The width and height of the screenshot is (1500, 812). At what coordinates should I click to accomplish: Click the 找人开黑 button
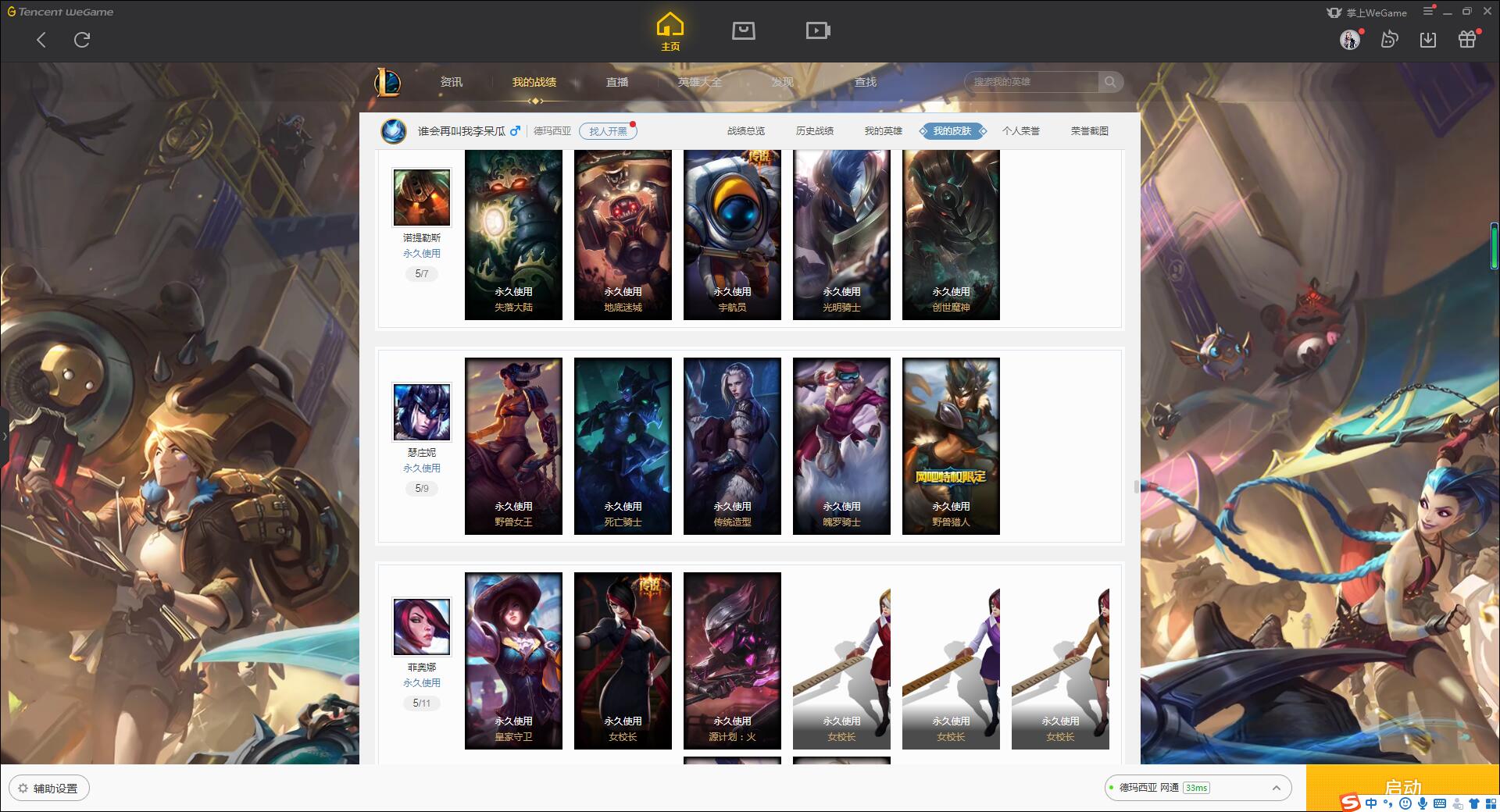[x=608, y=131]
